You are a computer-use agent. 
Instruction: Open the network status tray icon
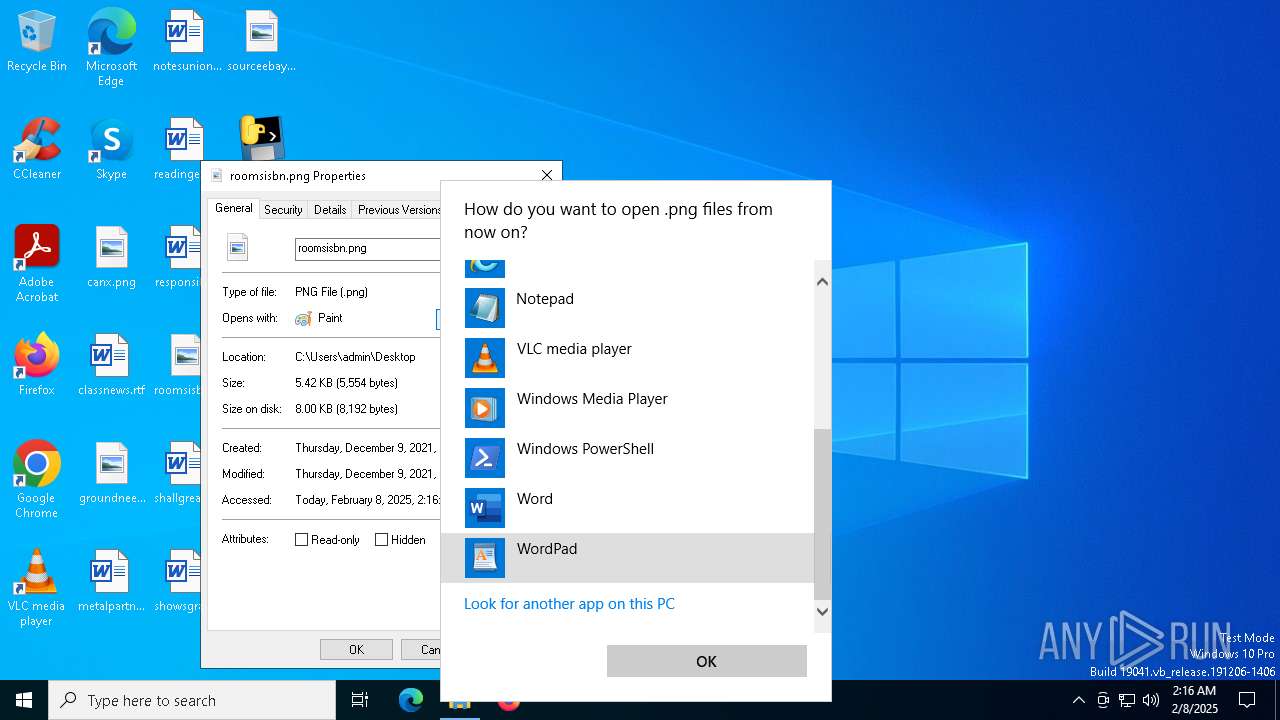click(x=1127, y=700)
